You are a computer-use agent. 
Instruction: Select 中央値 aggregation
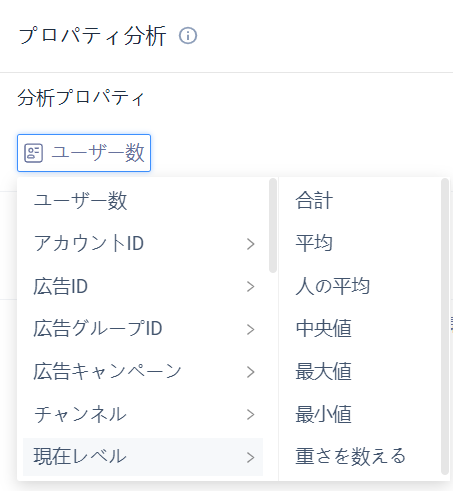[323, 329]
